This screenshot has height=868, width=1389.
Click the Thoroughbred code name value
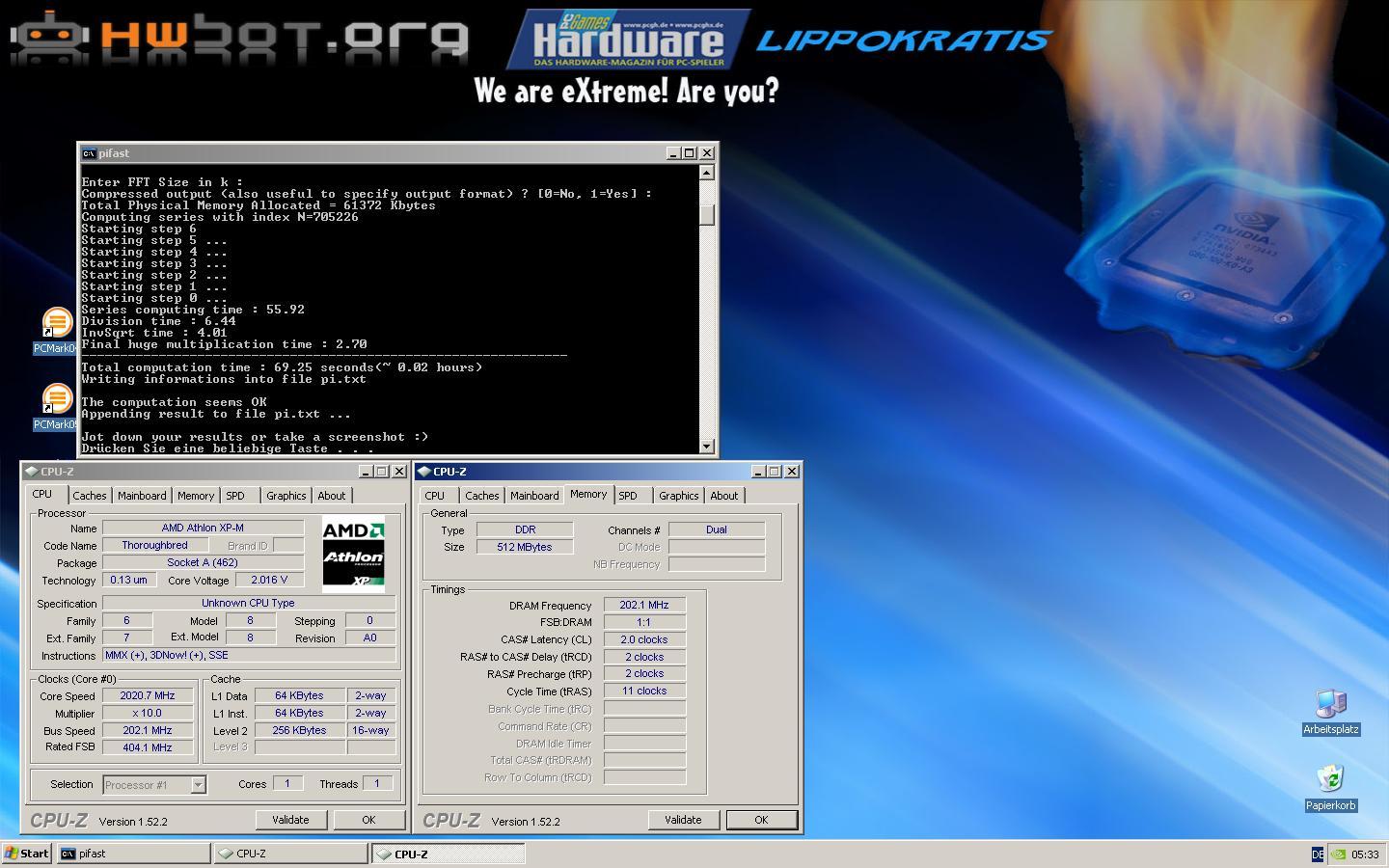155,545
